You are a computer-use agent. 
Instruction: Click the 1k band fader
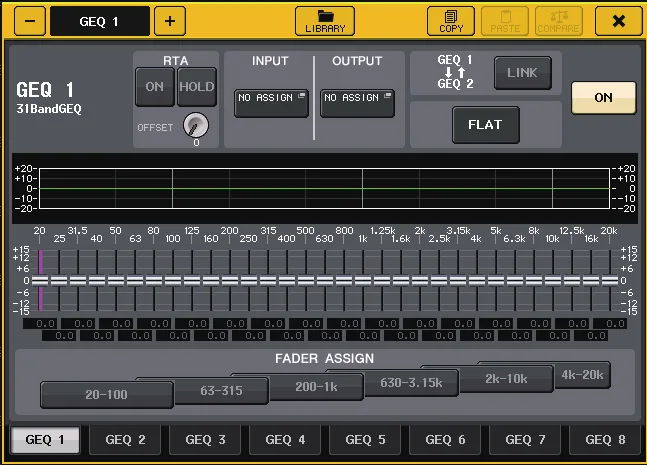tap(363, 281)
